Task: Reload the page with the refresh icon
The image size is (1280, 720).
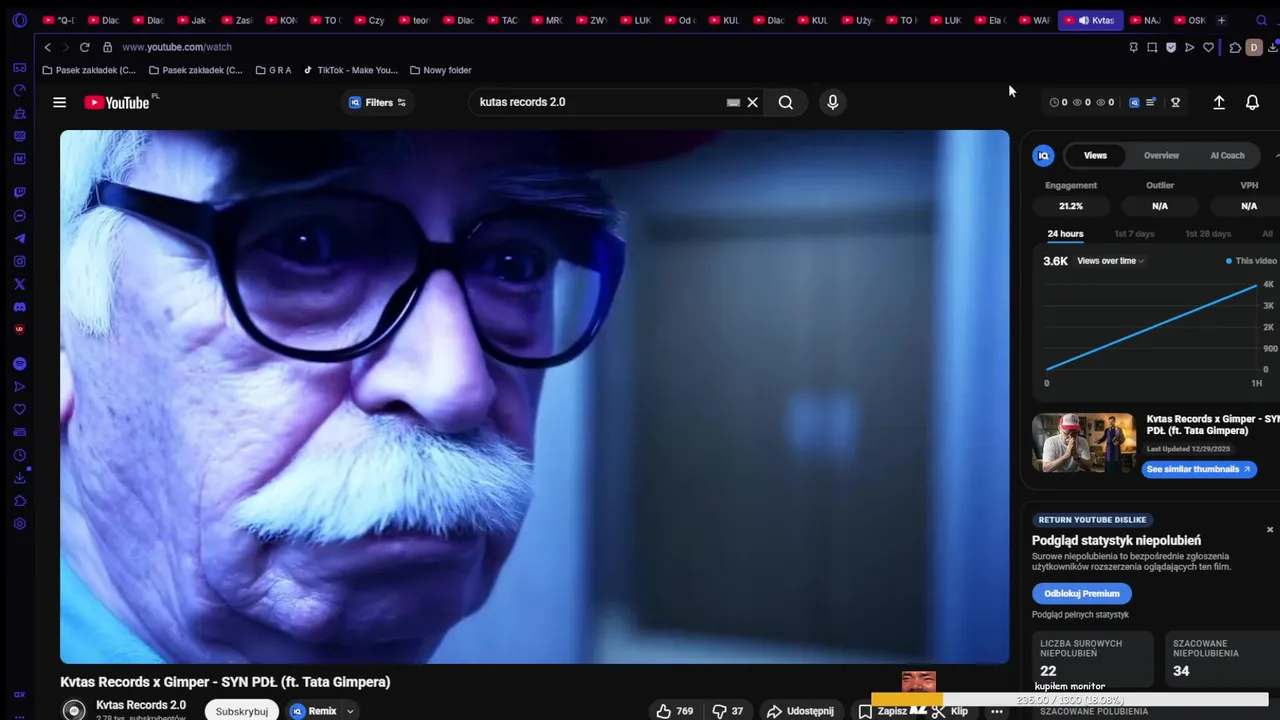Action: click(x=84, y=47)
